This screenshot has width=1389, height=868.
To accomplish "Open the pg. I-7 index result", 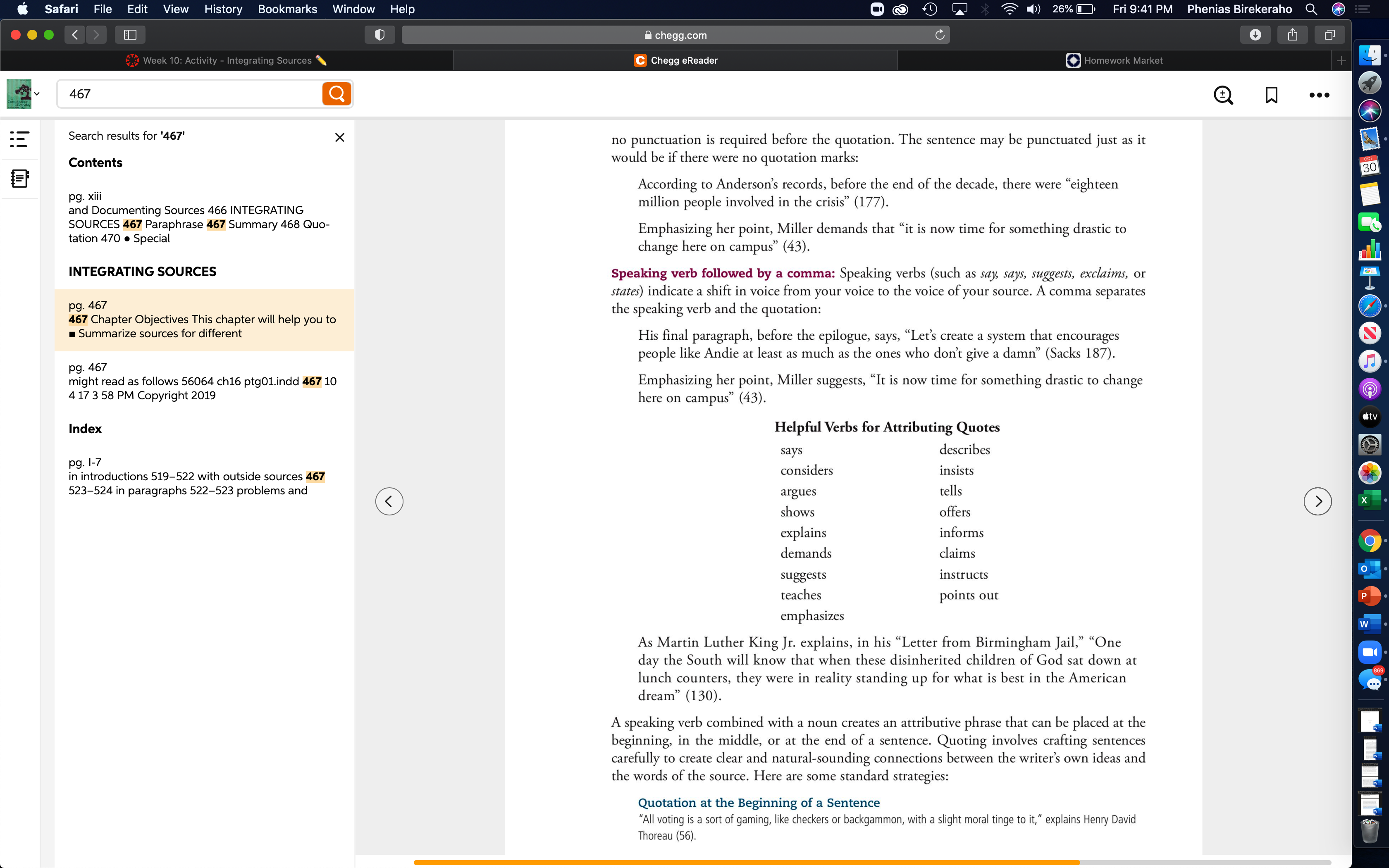I will point(204,477).
